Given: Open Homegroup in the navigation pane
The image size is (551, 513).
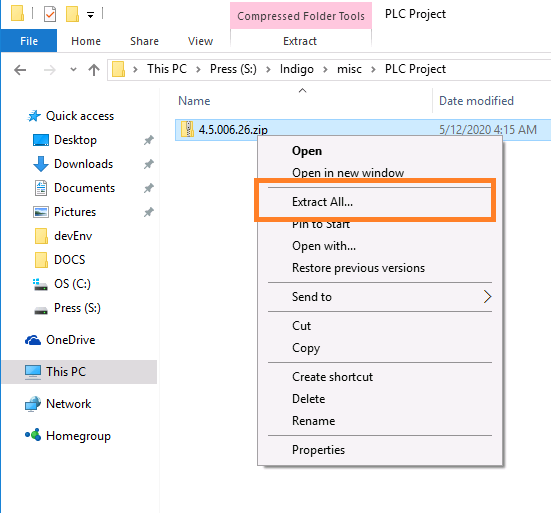Looking at the screenshot, I should (x=78, y=436).
